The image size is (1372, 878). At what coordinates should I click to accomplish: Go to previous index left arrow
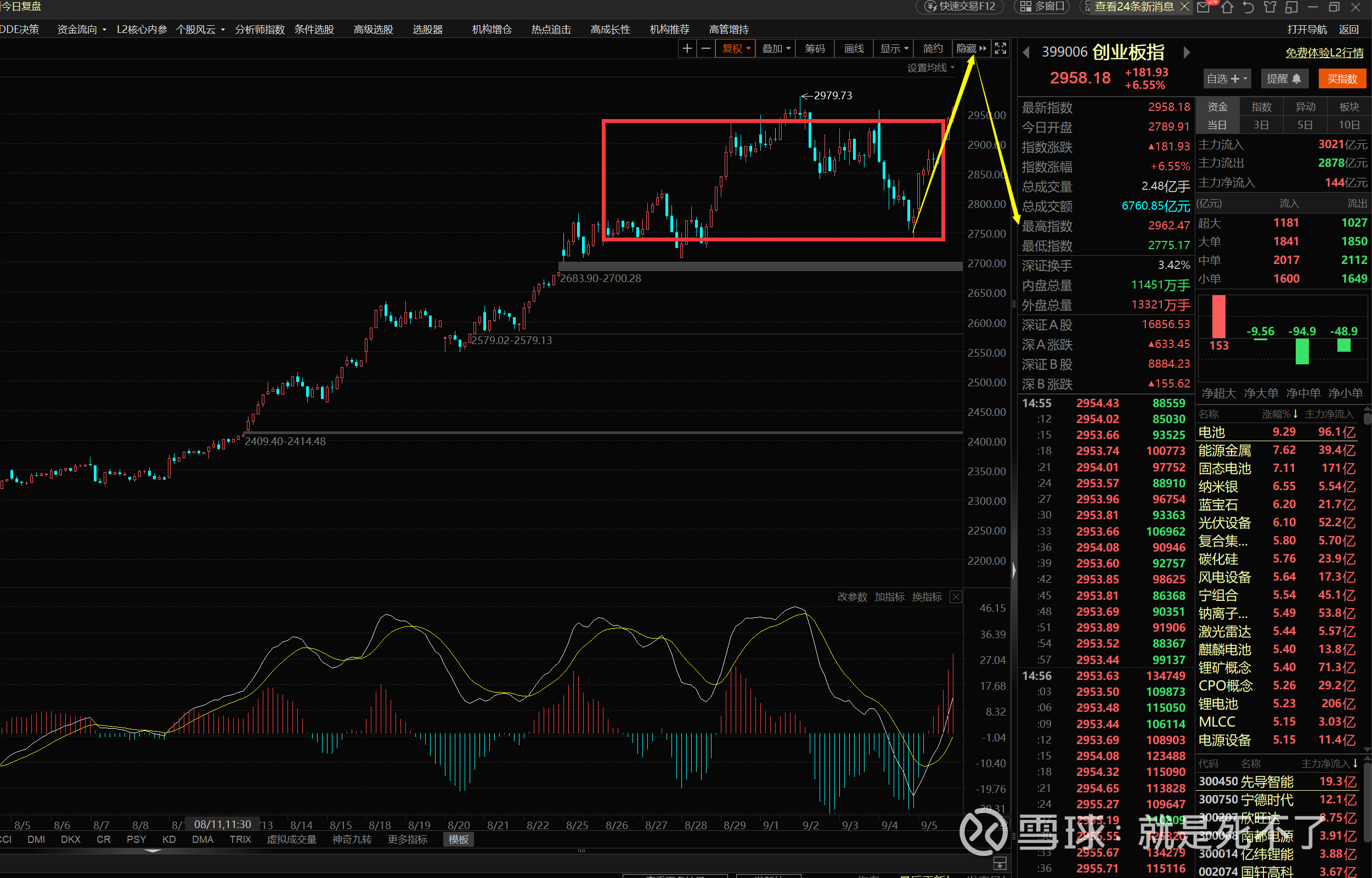click(1026, 53)
